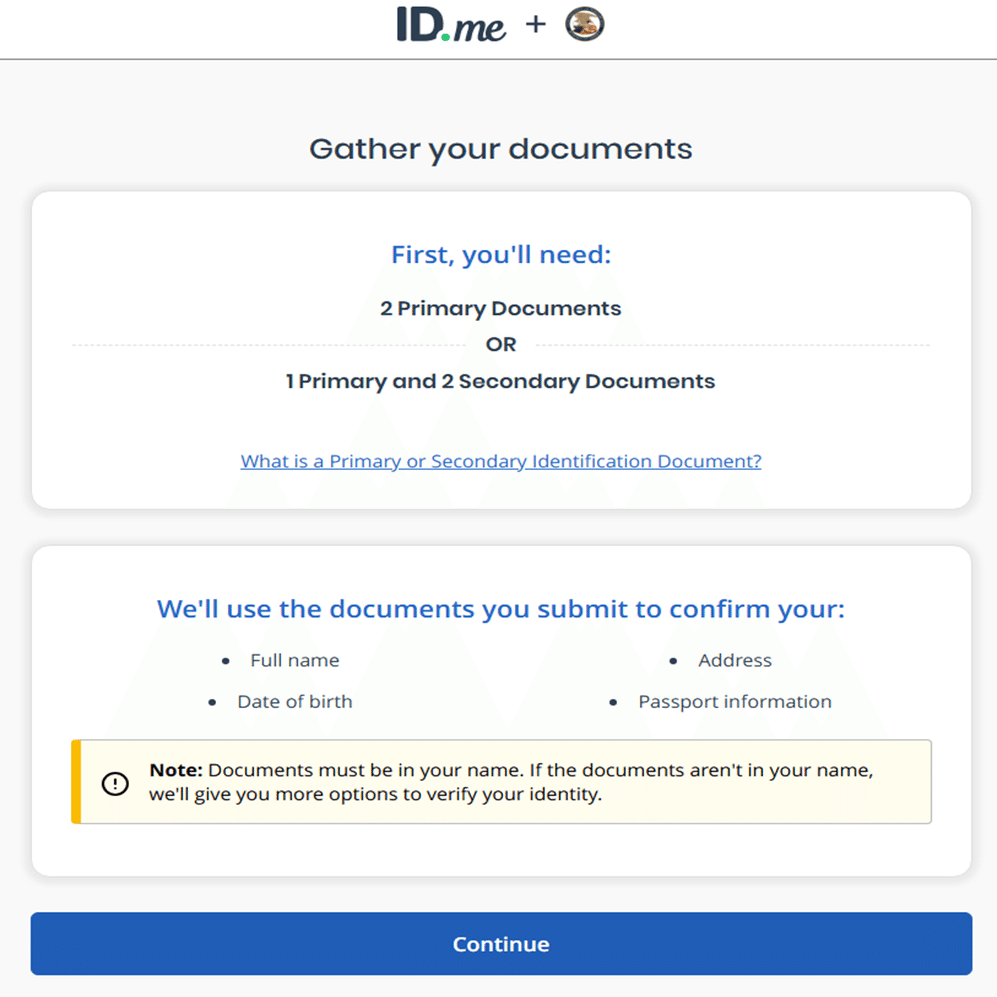Select the '2 Primary Documents' text

click(x=500, y=308)
